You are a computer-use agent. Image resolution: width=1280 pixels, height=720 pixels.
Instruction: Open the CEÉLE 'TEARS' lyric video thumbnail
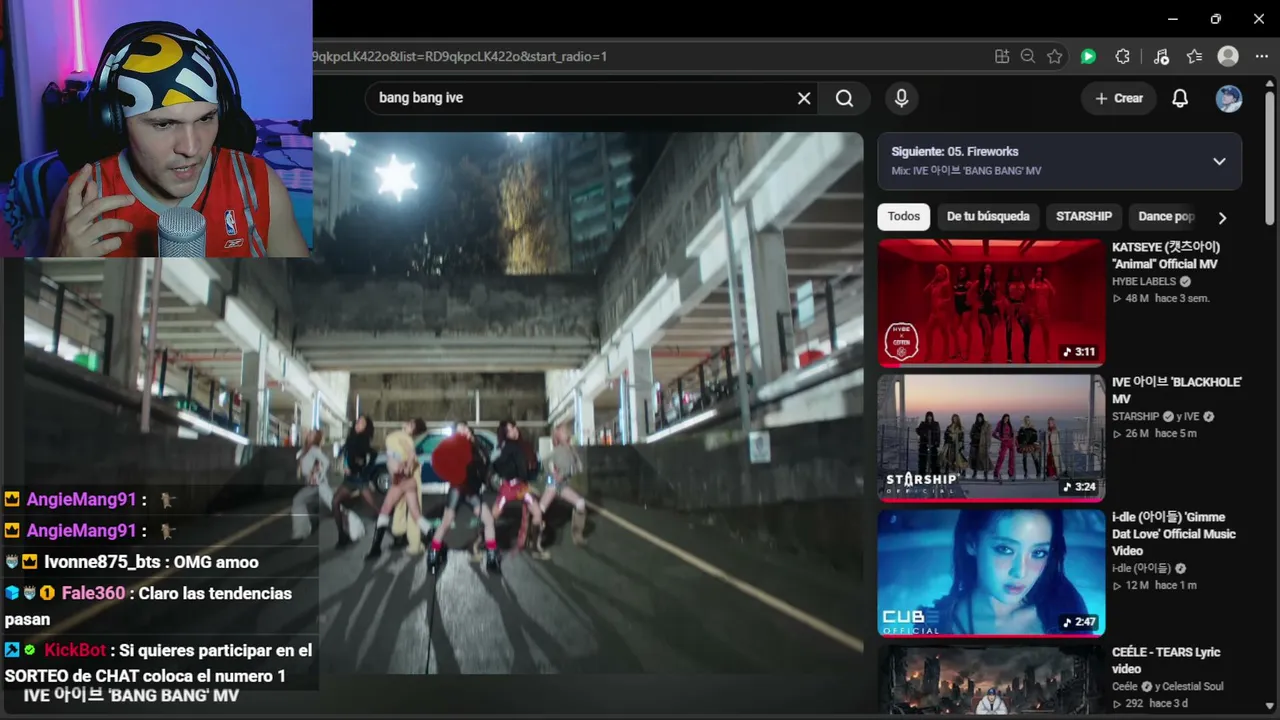coord(991,679)
